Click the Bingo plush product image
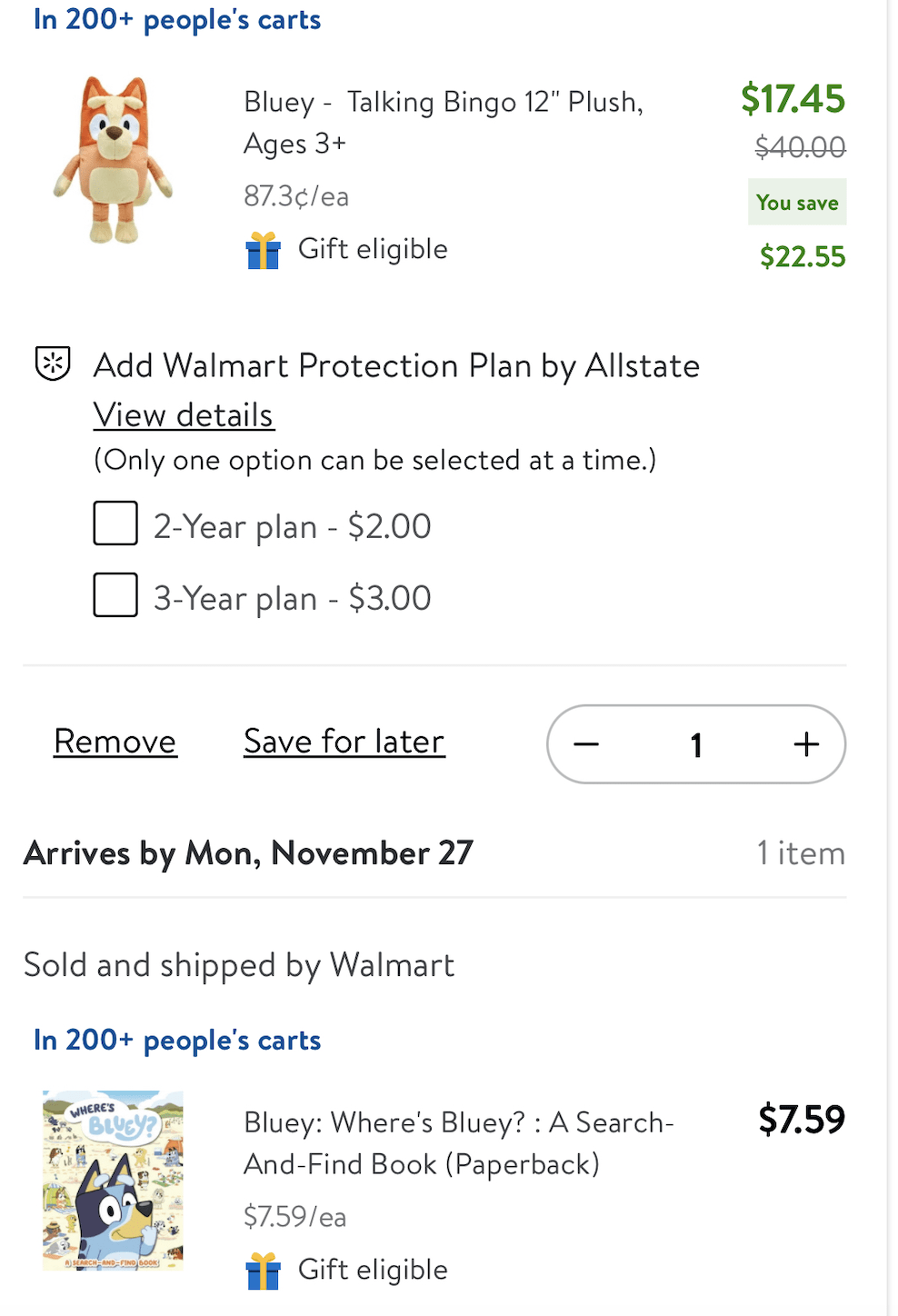This screenshot has width=898, height=1316. point(113,160)
